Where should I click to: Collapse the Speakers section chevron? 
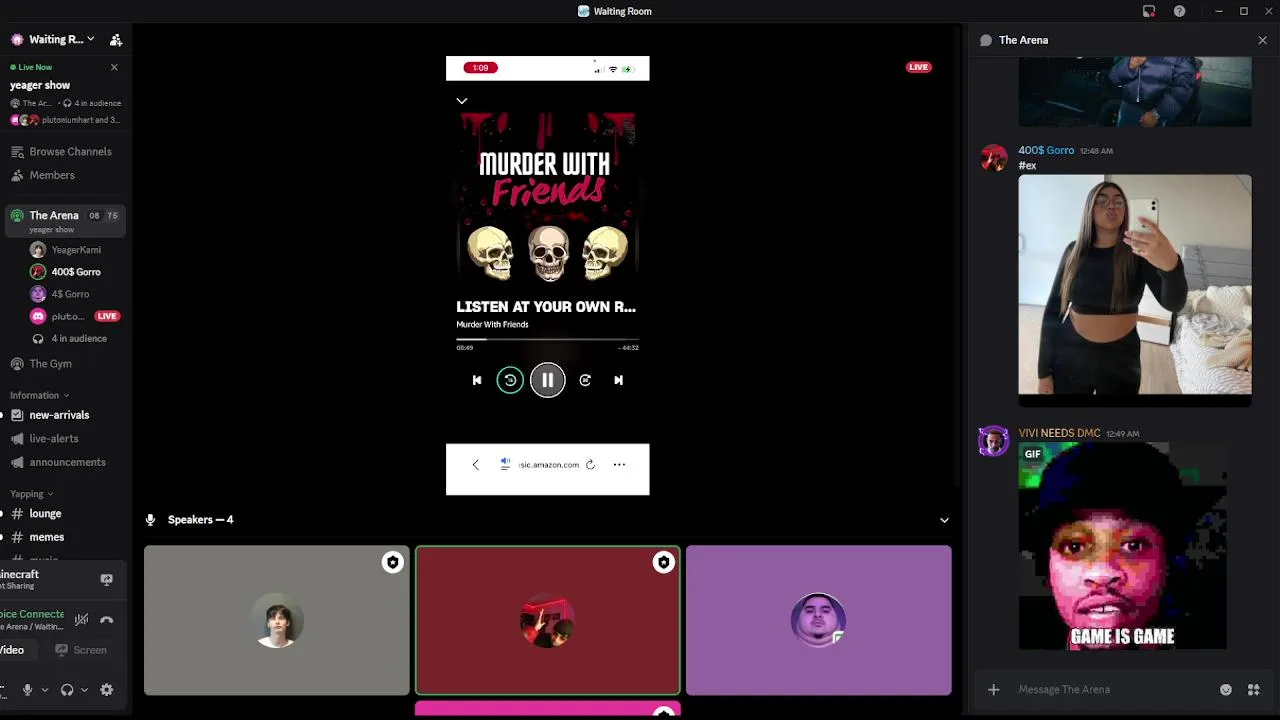(944, 520)
